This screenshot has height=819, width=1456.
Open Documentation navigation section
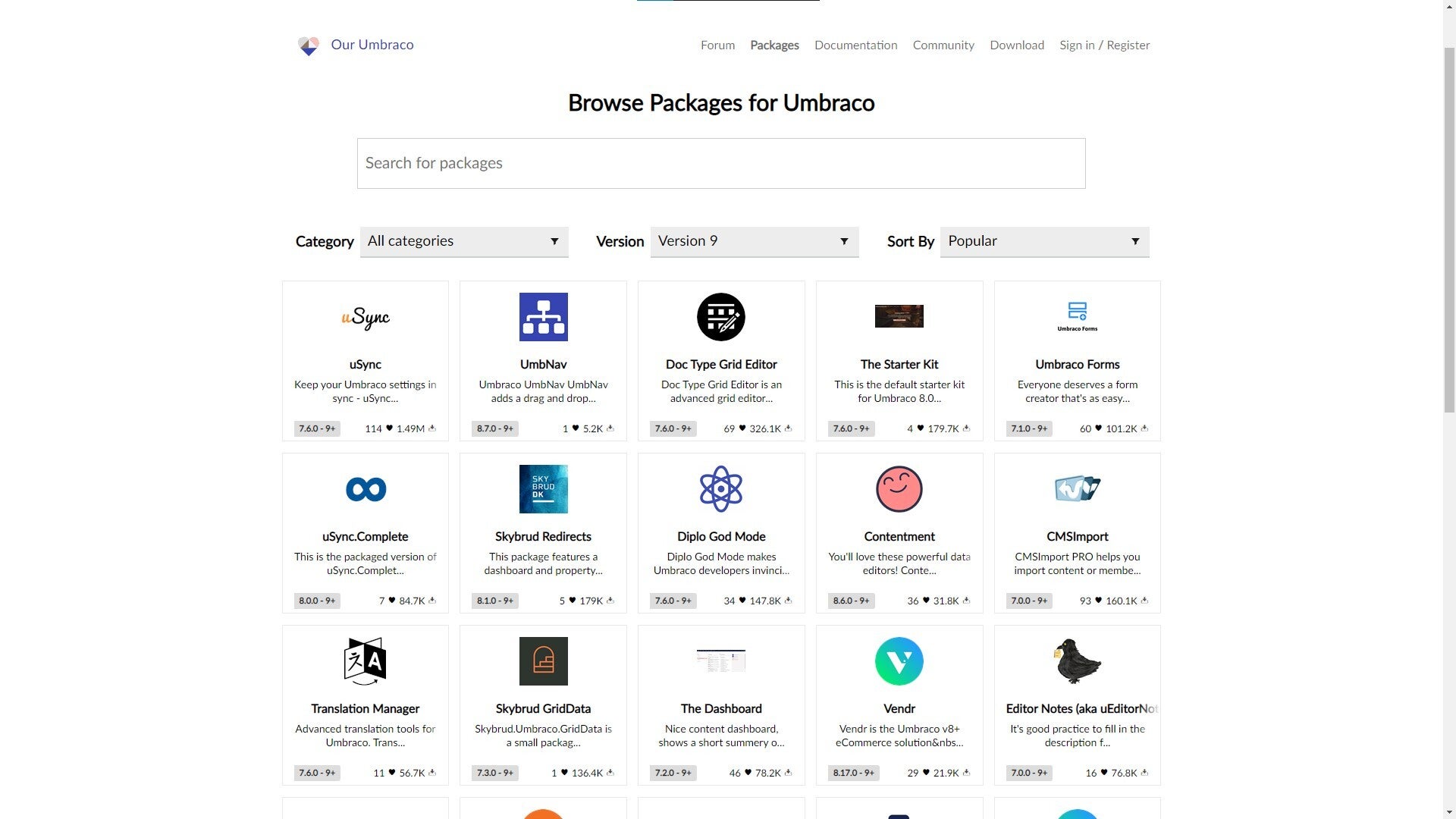click(856, 45)
